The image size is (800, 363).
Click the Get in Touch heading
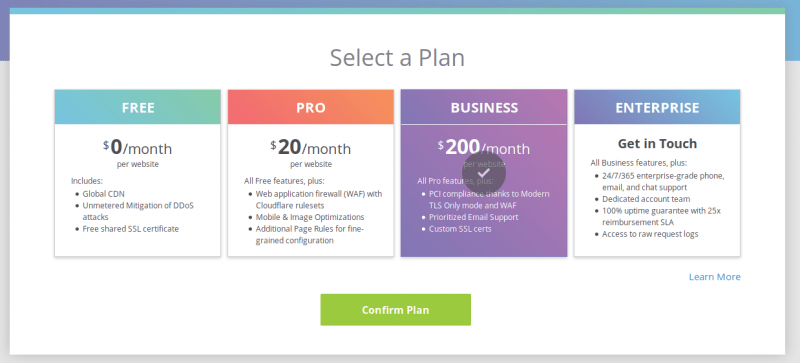point(657,143)
